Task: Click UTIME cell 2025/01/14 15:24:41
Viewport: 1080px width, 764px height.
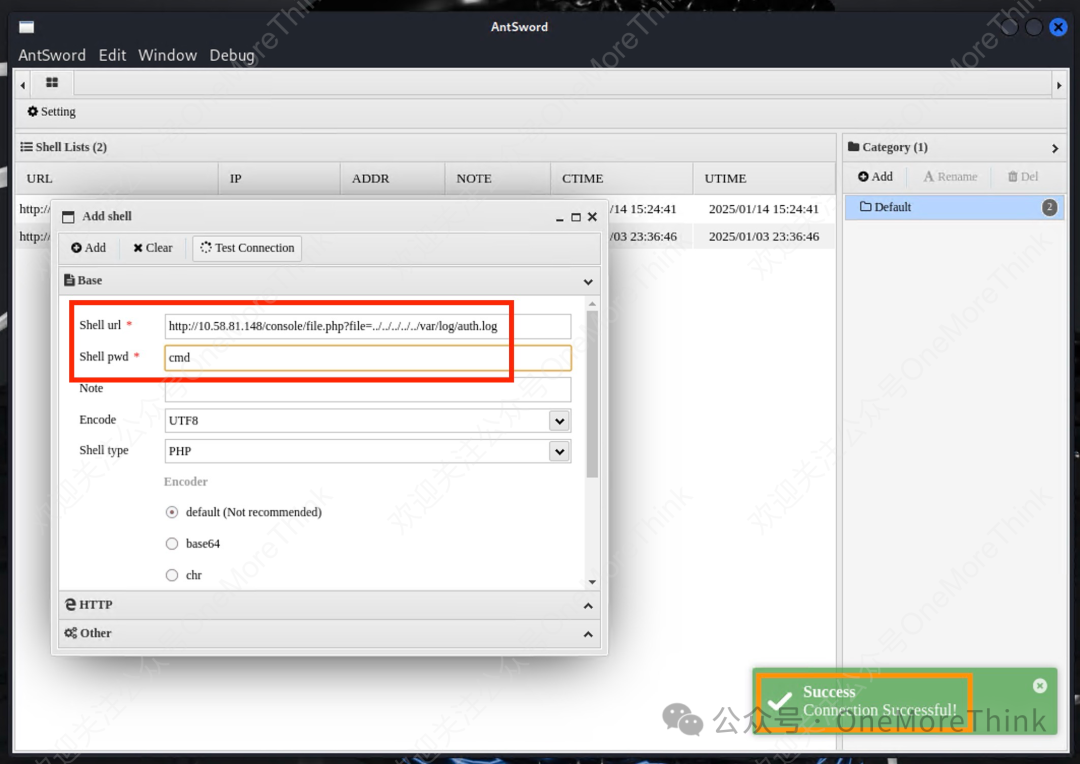Action: (x=764, y=209)
